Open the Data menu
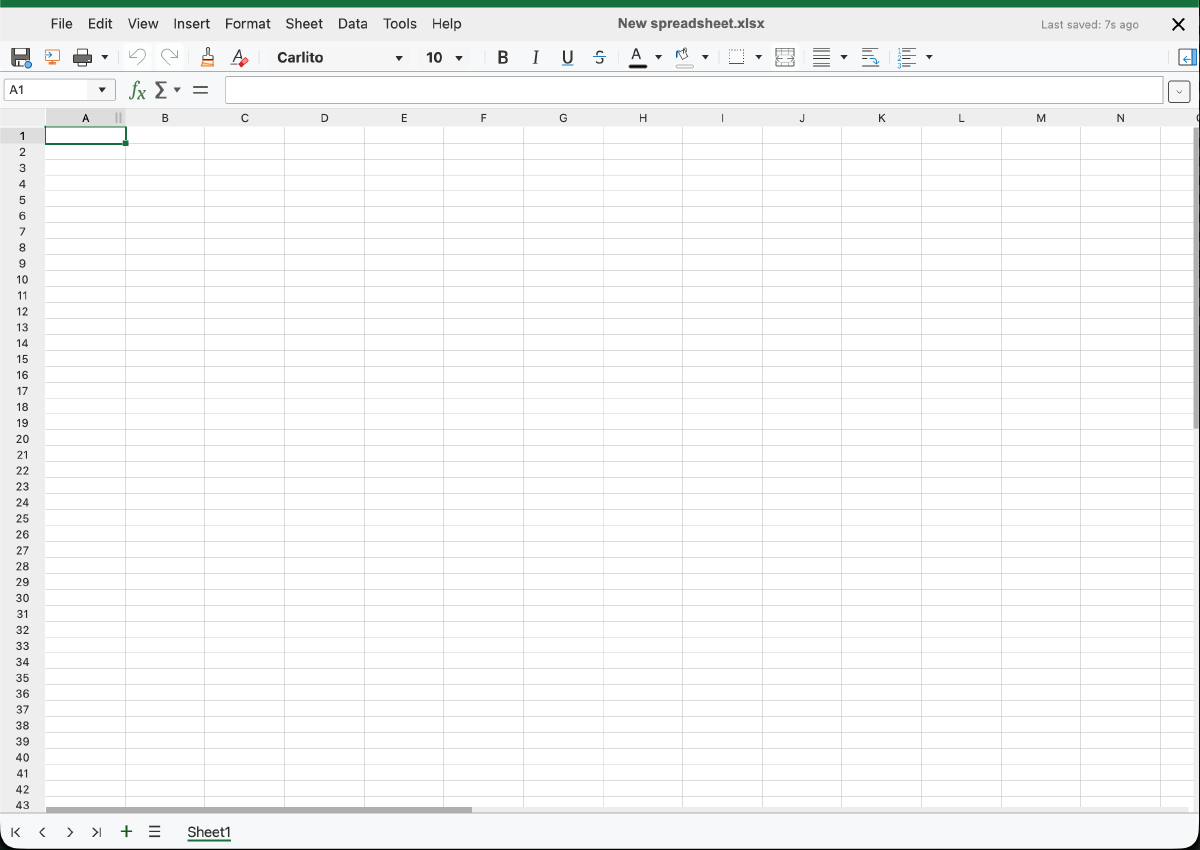 (352, 23)
